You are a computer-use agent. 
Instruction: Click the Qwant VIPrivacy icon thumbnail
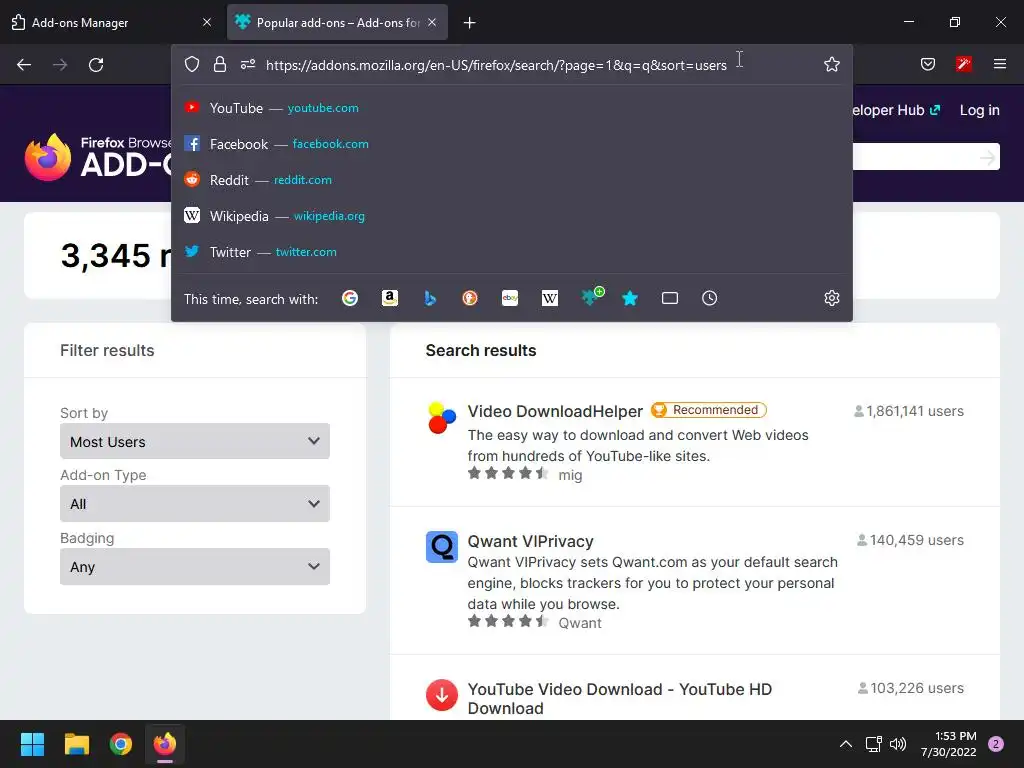click(441, 547)
